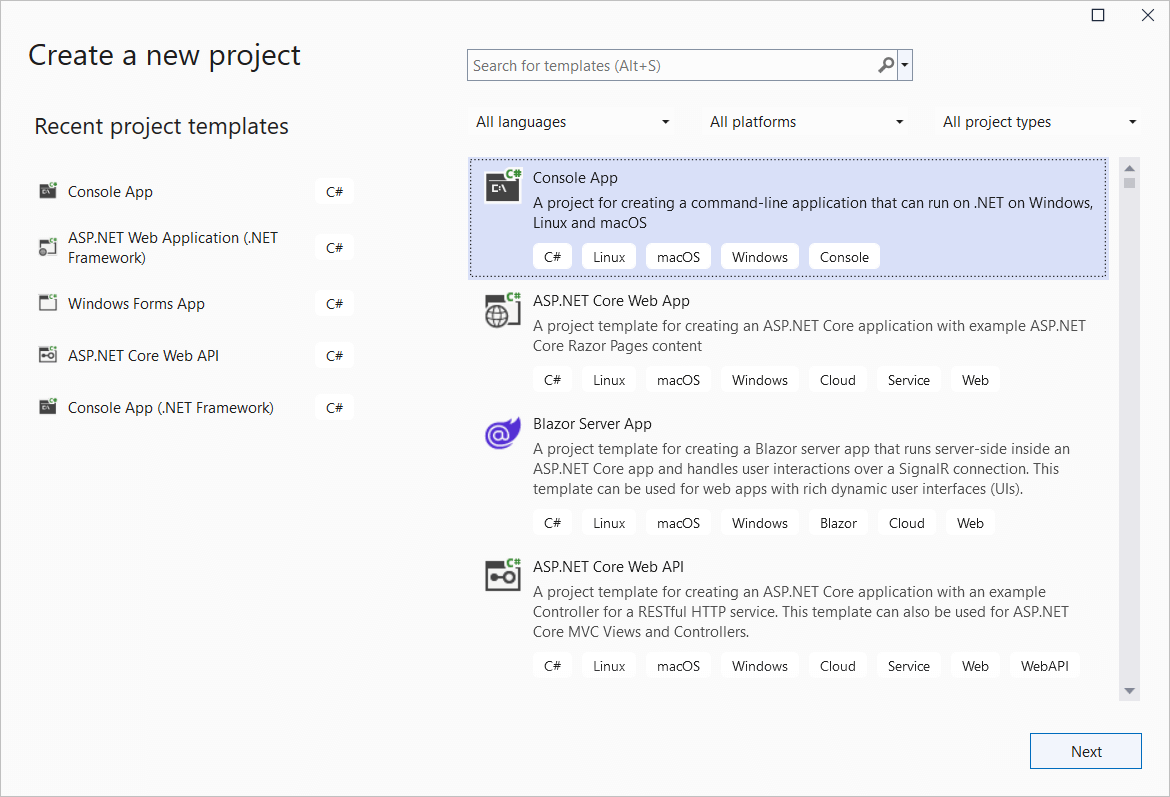Choose recent Console App C# template
Image resolution: width=1170 pixels, height=797 pixels.
110,192
